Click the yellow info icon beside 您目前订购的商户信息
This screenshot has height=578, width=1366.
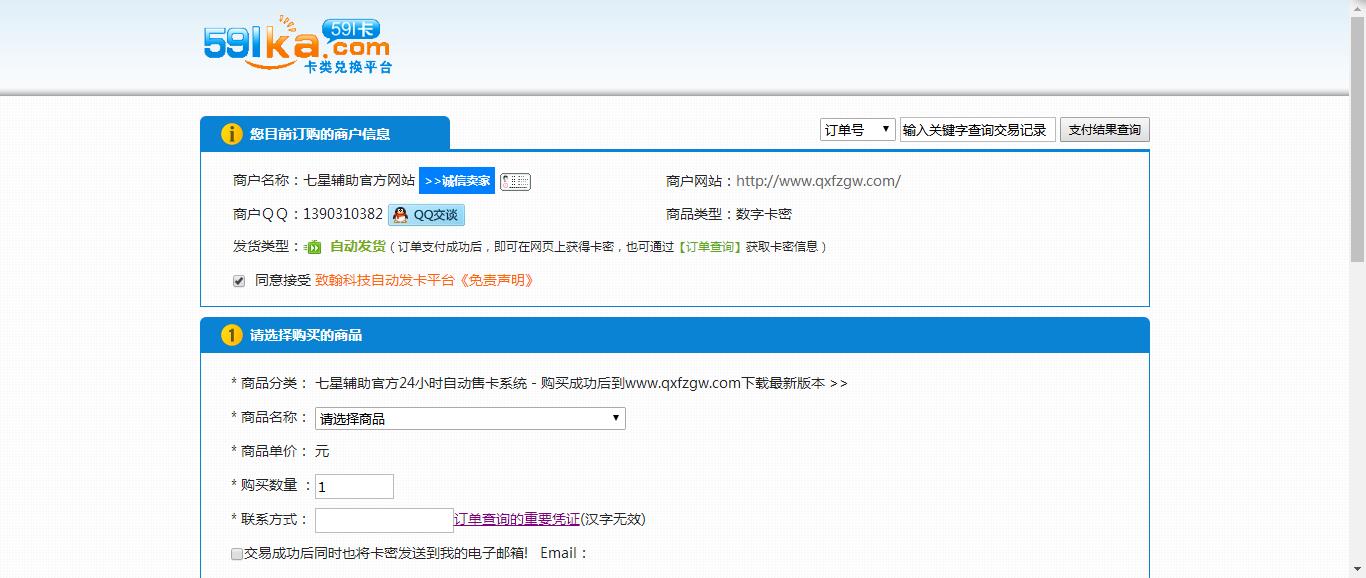coord(232,134)
